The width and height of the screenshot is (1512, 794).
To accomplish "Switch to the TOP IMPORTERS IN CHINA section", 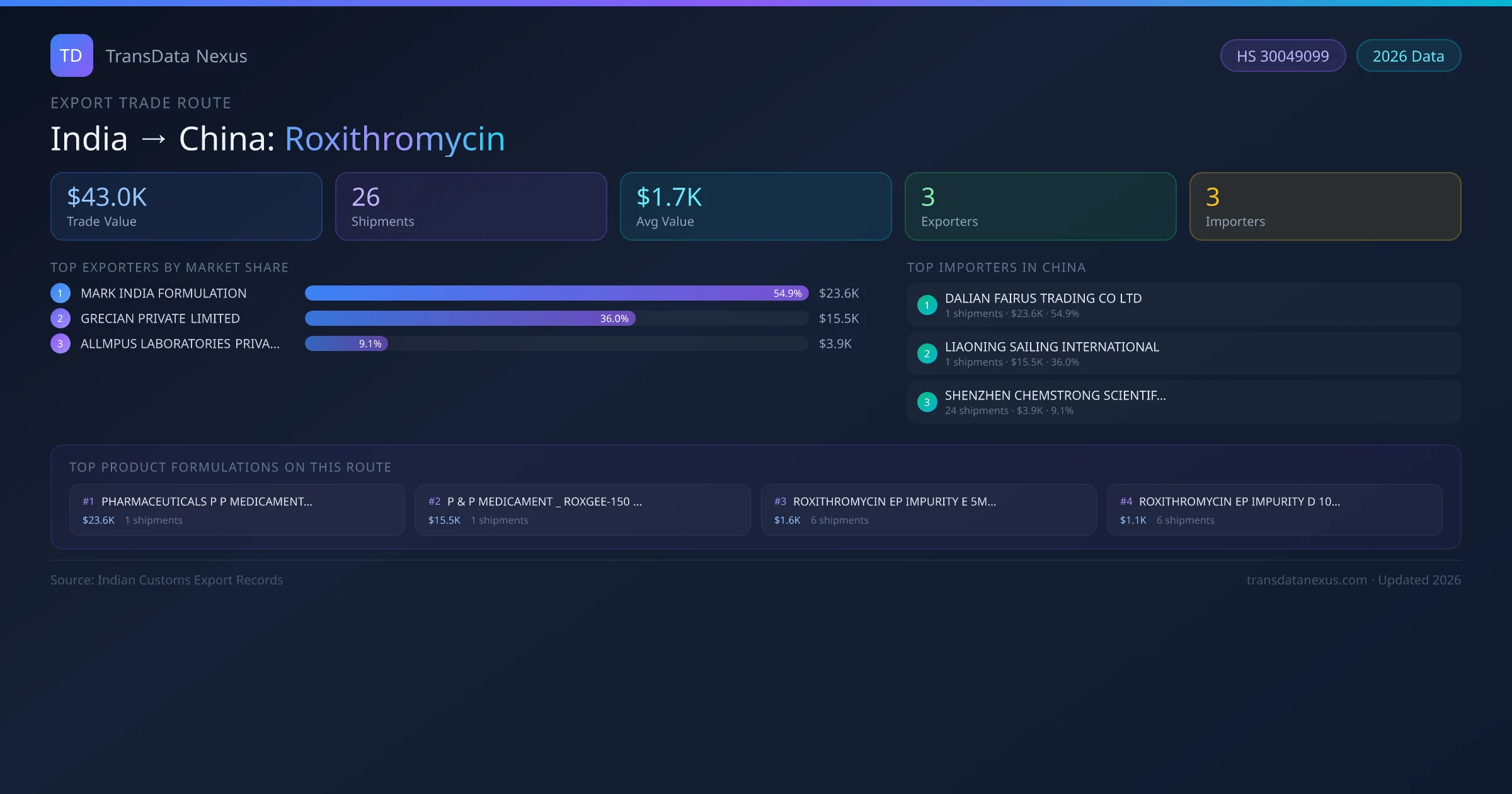I will pos(997,267).
